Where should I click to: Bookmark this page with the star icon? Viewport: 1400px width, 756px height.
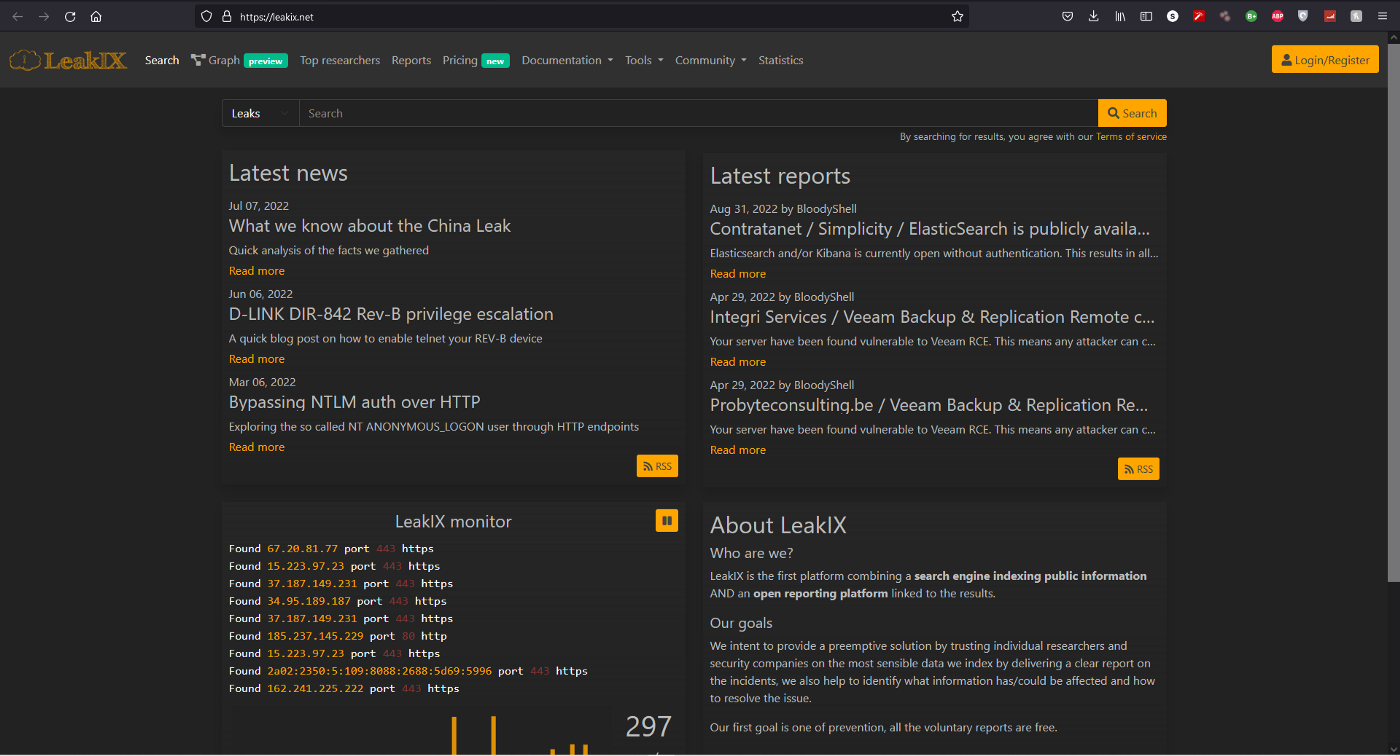[x=957, y=16]
